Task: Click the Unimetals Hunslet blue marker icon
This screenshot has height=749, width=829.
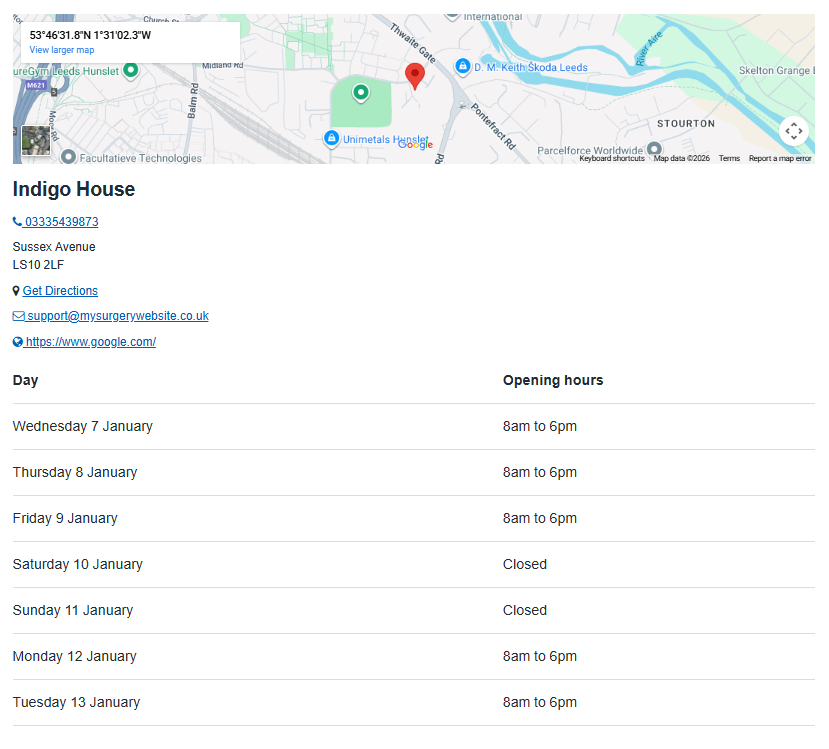Action: pyautogui.click(x=331, y=138)
